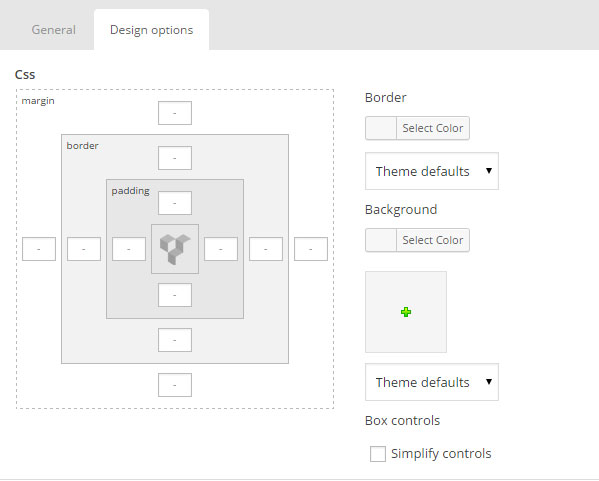
Task: Click the Background color swatch preview
Action: click(x=381, y=240)
